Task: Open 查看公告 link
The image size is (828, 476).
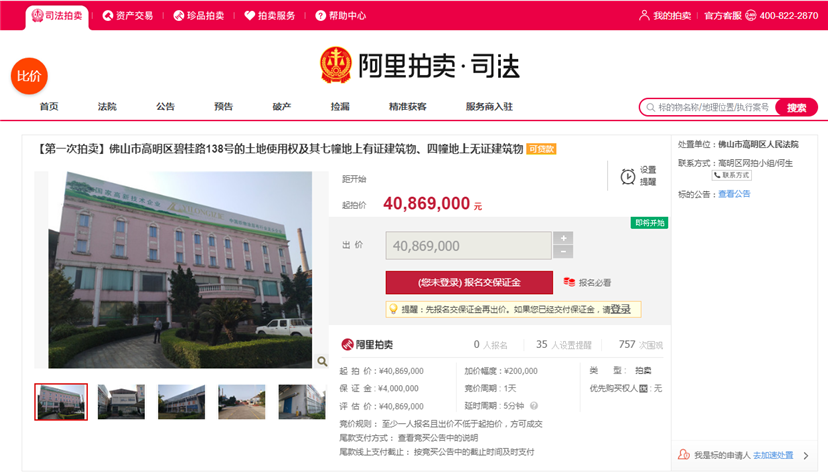Action: 734,194
